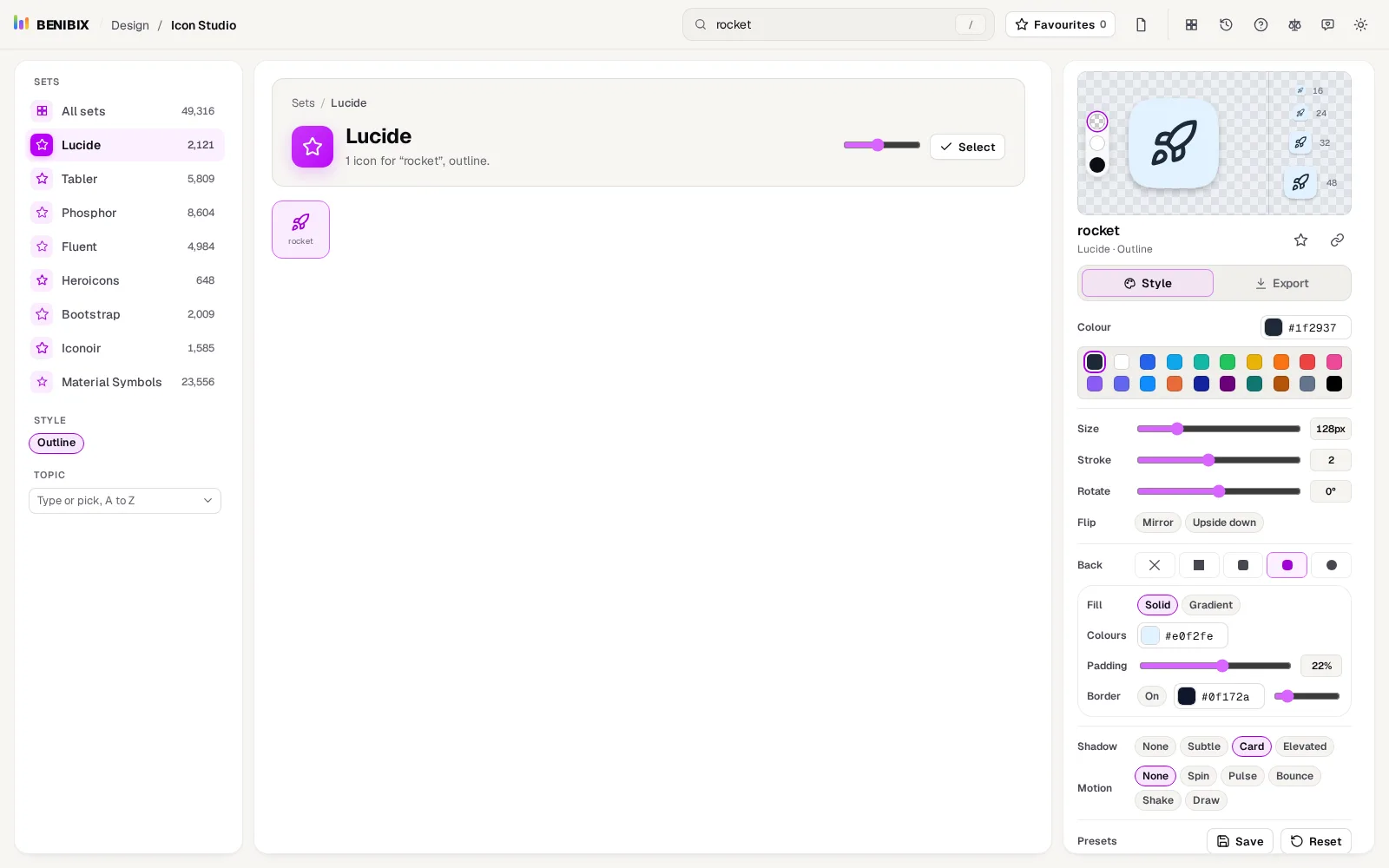Screen dimensions: 1389x868
Task: Choose the circle background shape
Action: click(x=1332, y=565)
